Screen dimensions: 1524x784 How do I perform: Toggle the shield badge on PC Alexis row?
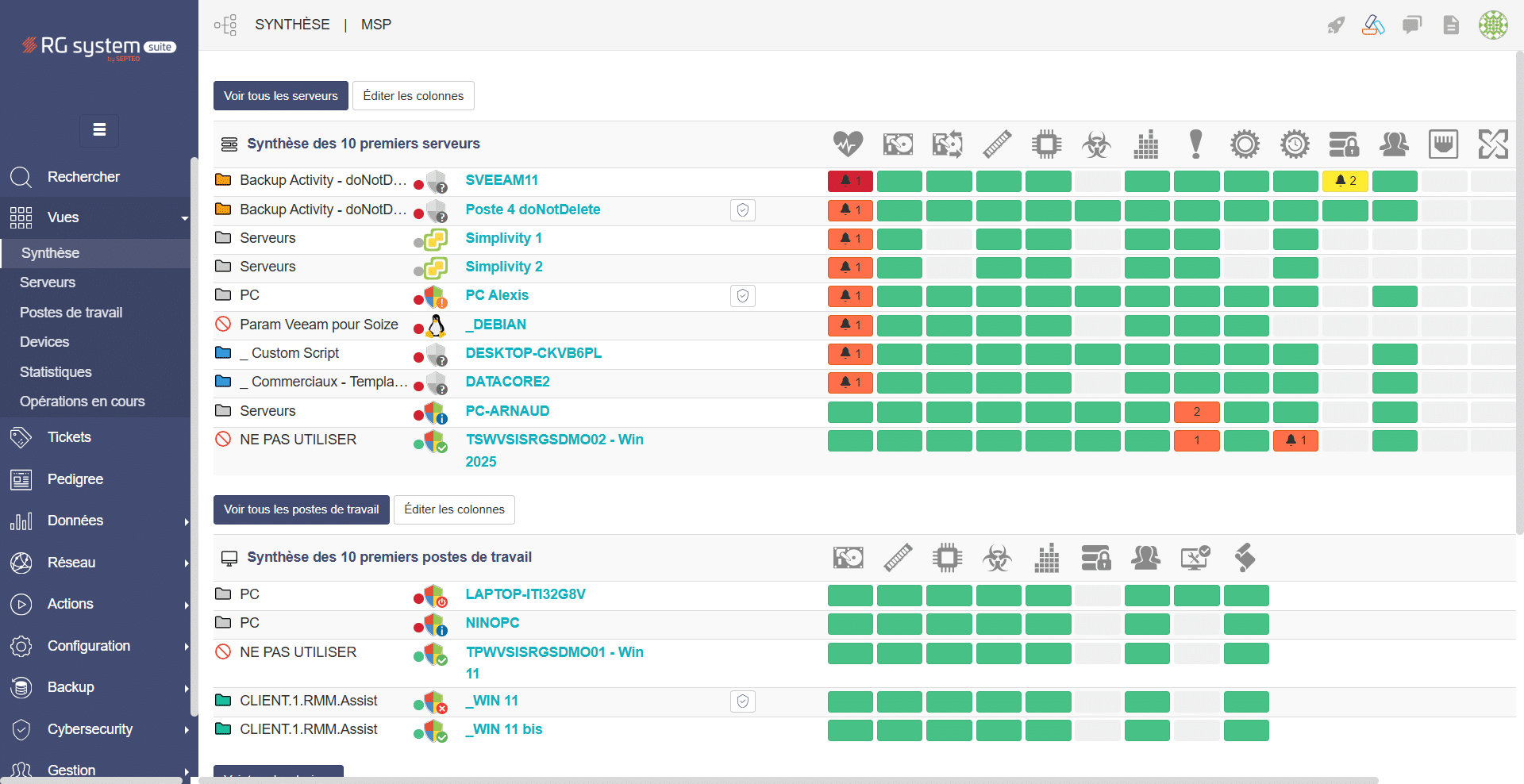[743, 296]
